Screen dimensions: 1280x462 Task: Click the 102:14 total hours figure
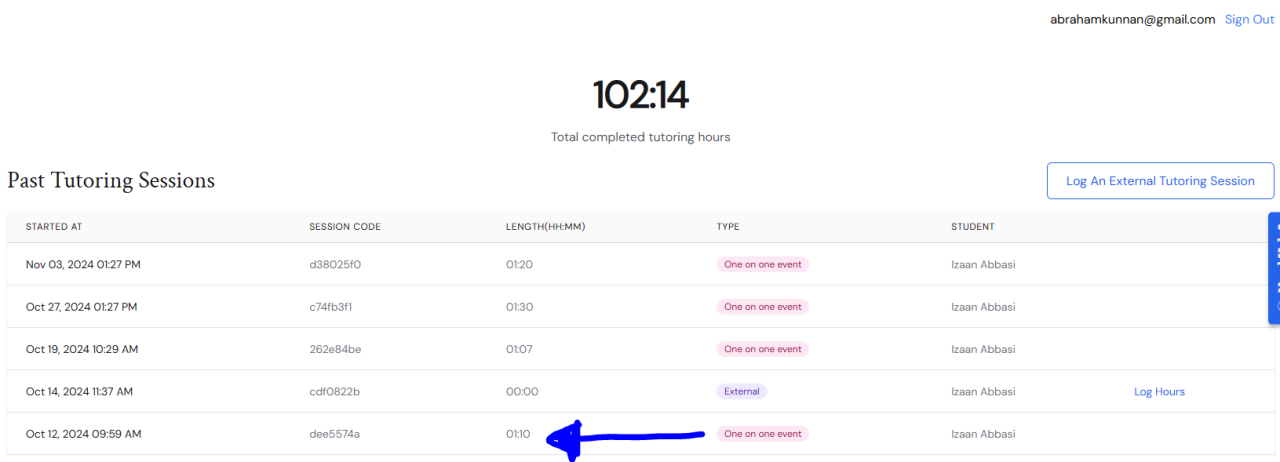click(x=640, y=96)
